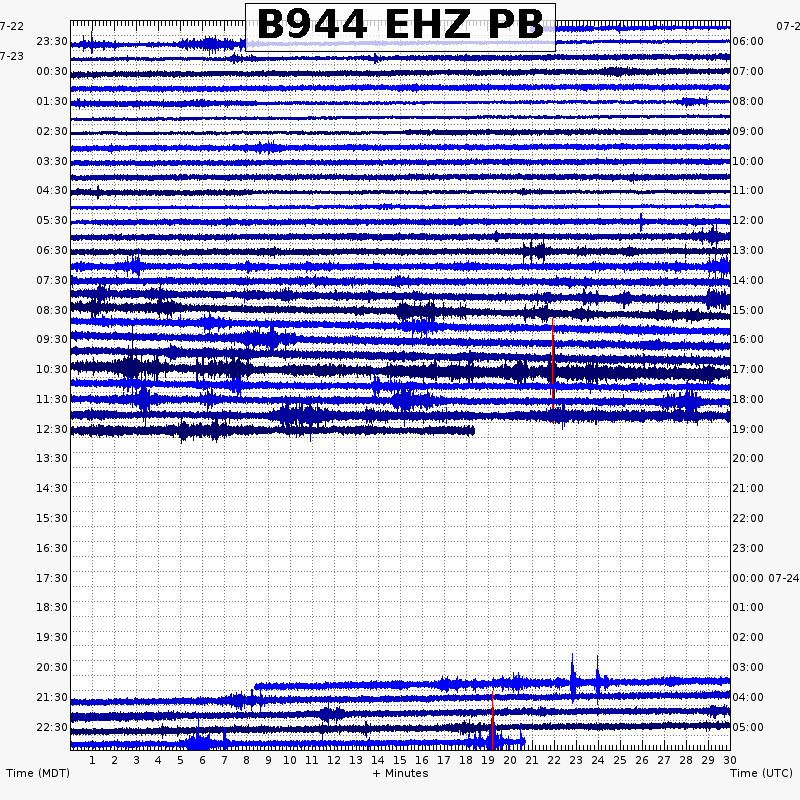The image size is (800, 800).
Task: Click the 20:00 UTC time label
Action: point(748,459)
